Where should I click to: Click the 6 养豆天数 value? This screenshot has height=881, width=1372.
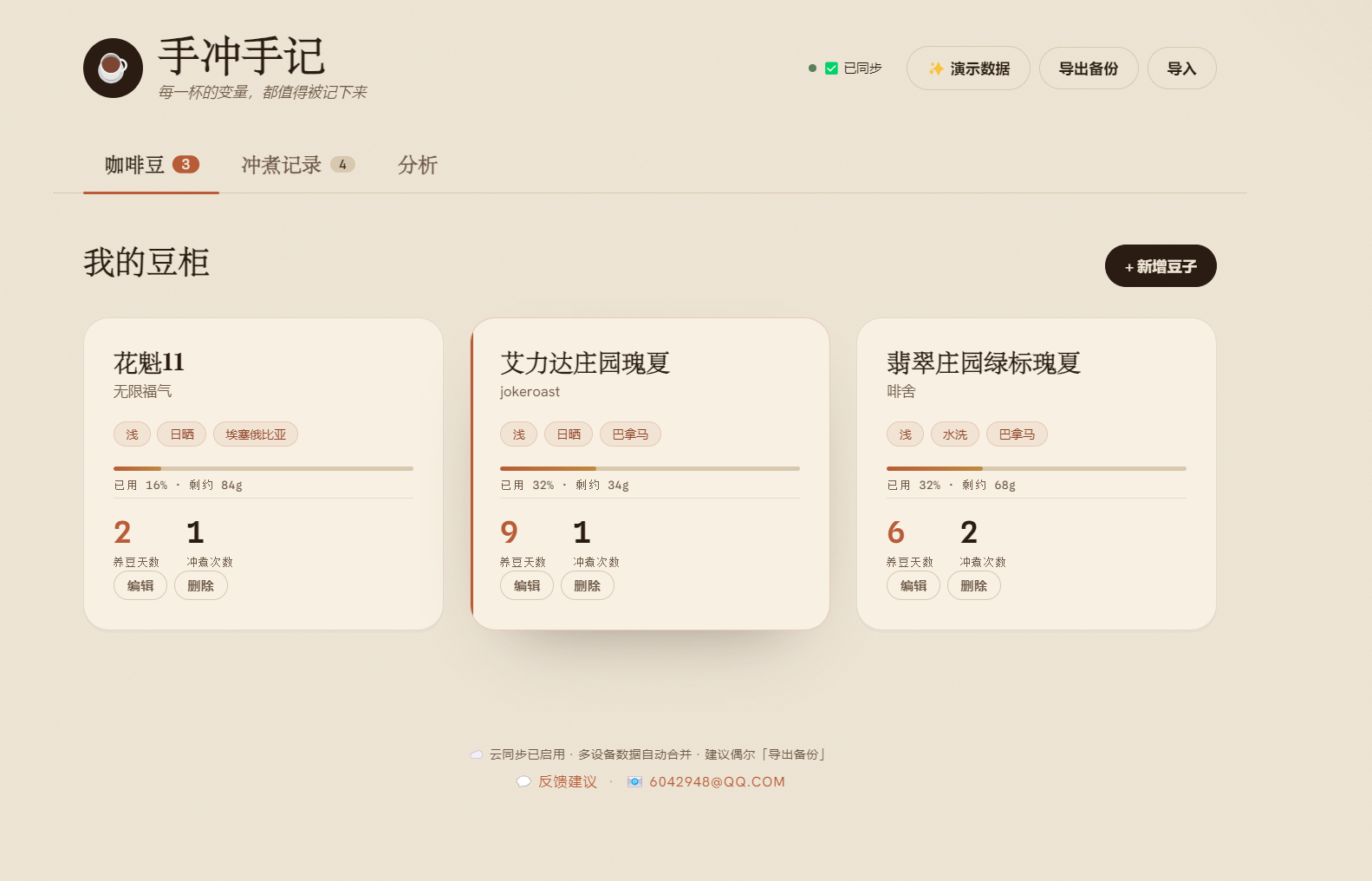[x=896, y=532]
